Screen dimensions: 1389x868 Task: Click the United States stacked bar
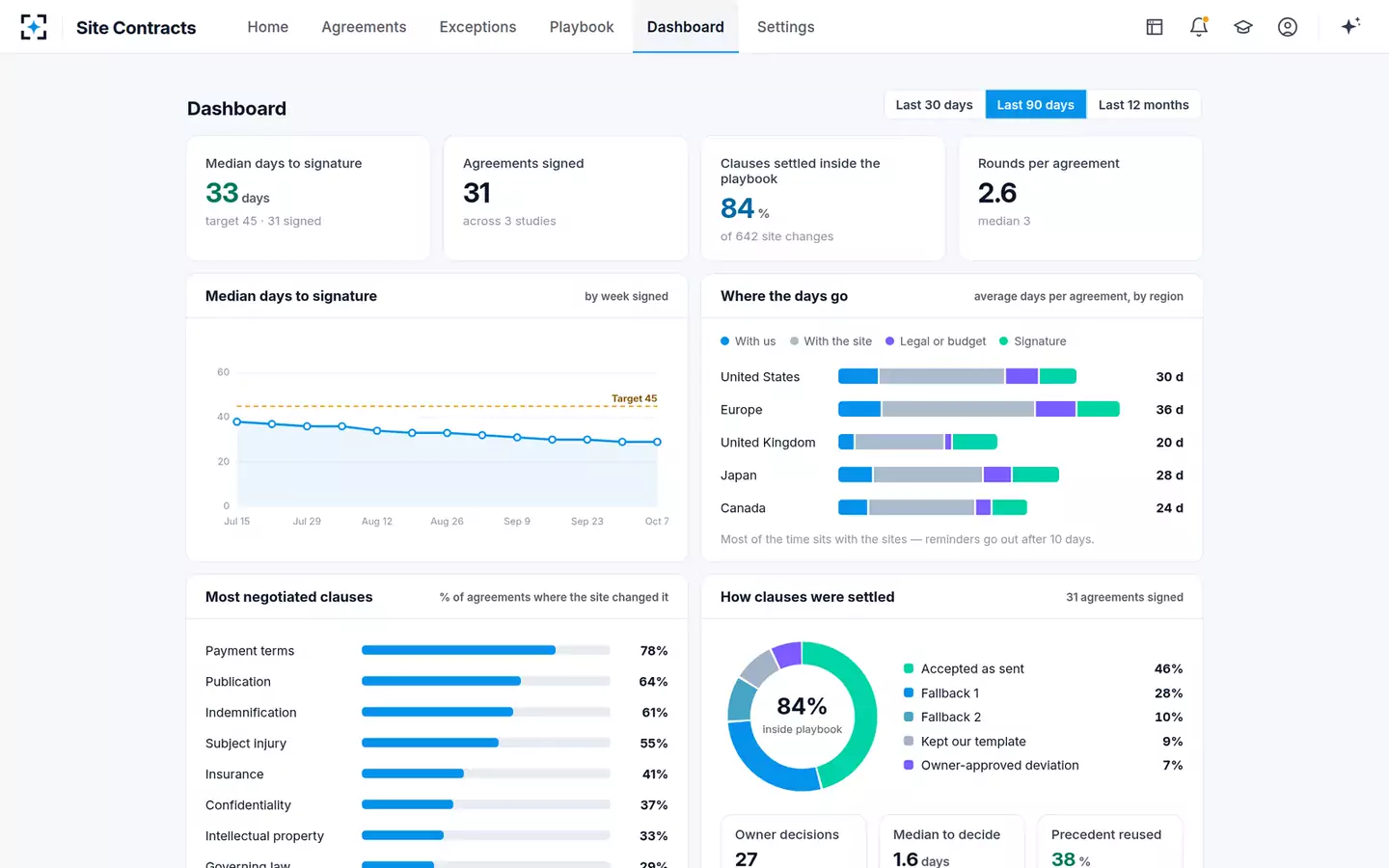[957, 377]
